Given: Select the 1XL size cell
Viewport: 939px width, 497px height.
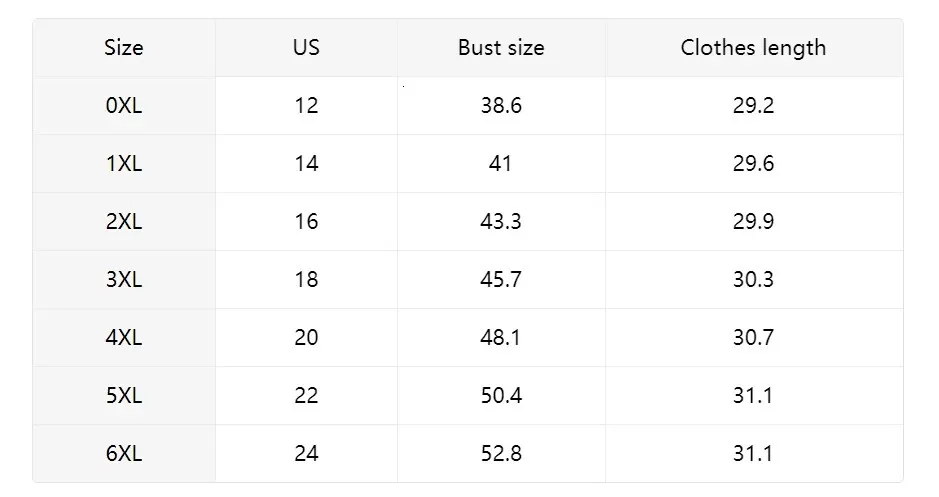Looking at the screenshot, I should coord(124,163).
